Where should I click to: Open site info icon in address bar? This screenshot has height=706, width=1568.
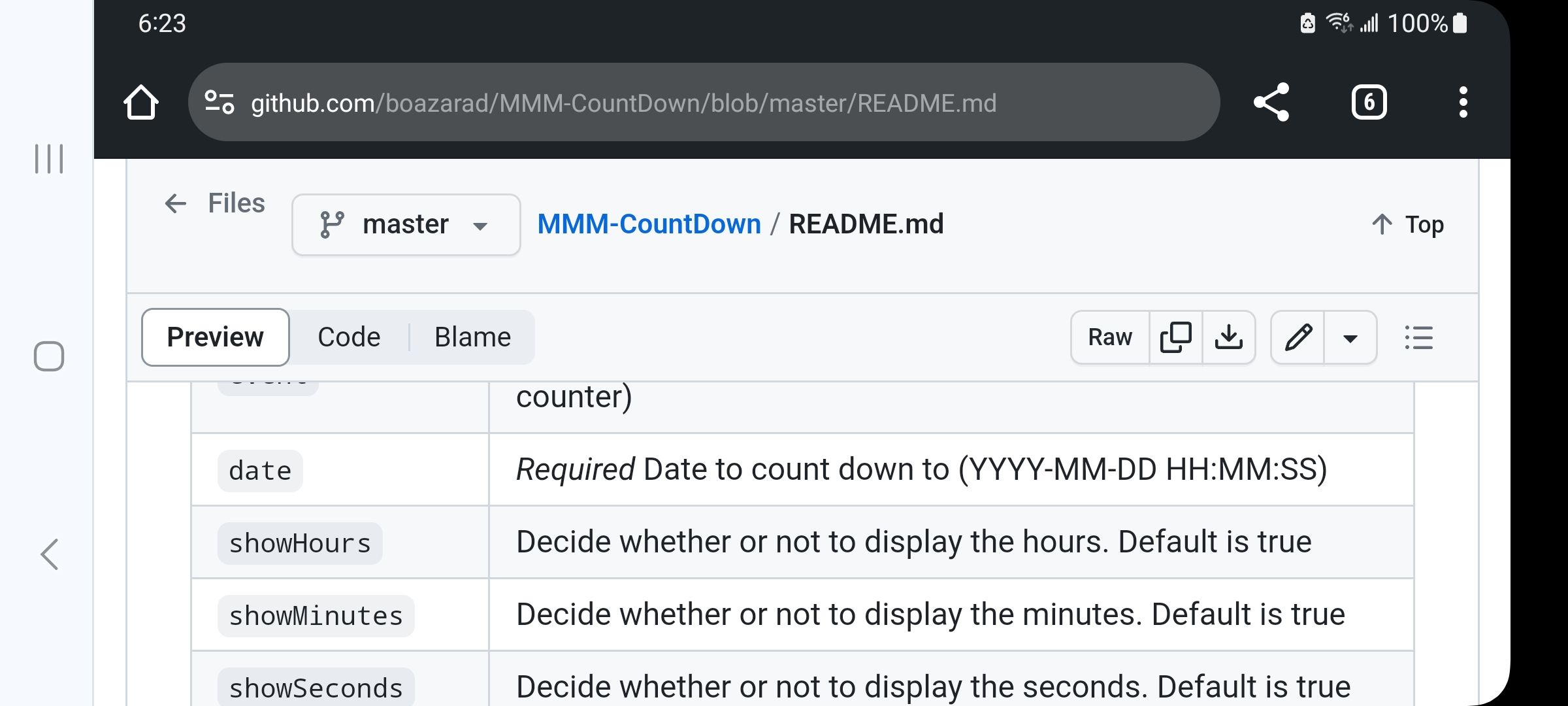click(220, 103)
